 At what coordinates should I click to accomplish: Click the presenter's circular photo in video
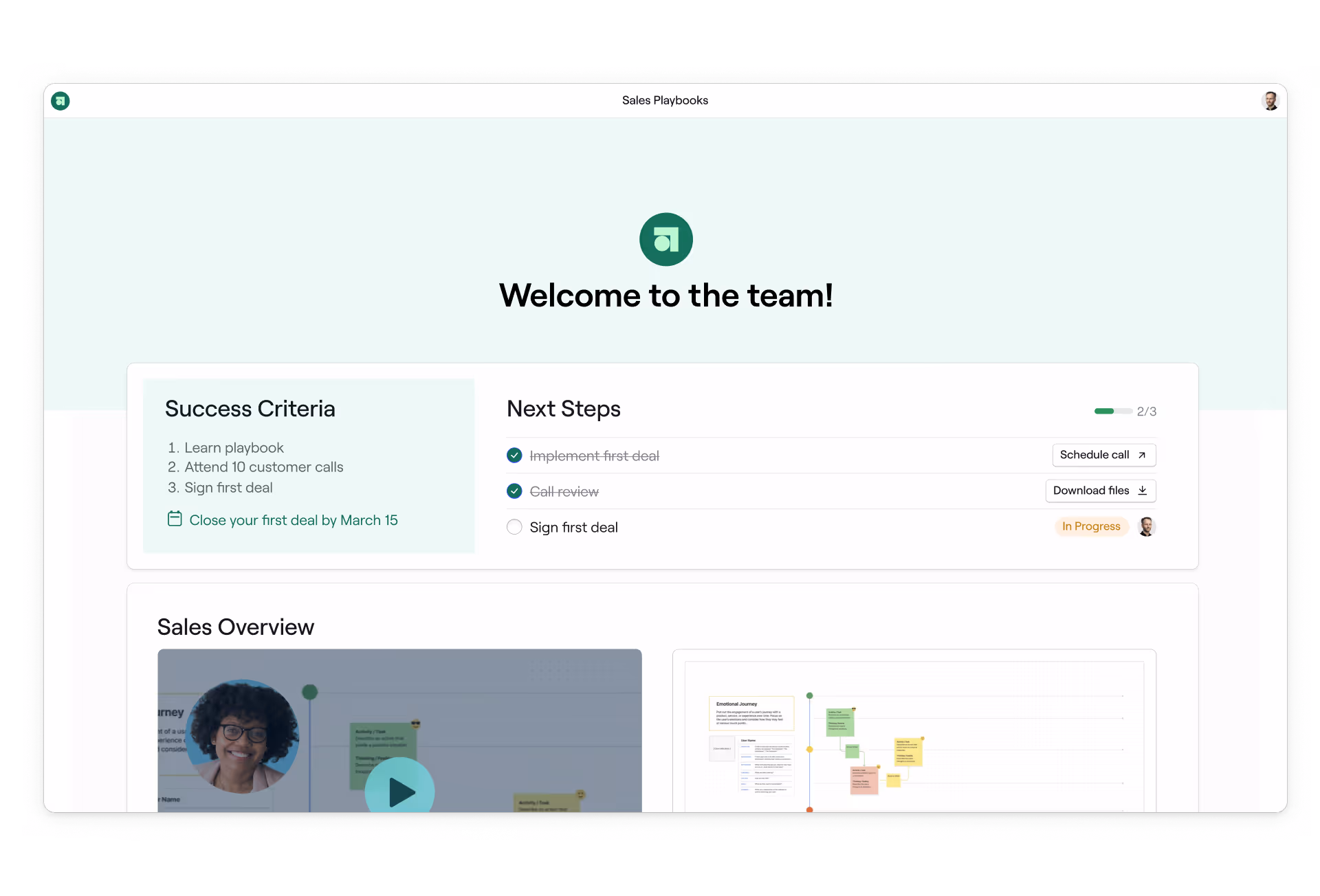click(243, 735)
